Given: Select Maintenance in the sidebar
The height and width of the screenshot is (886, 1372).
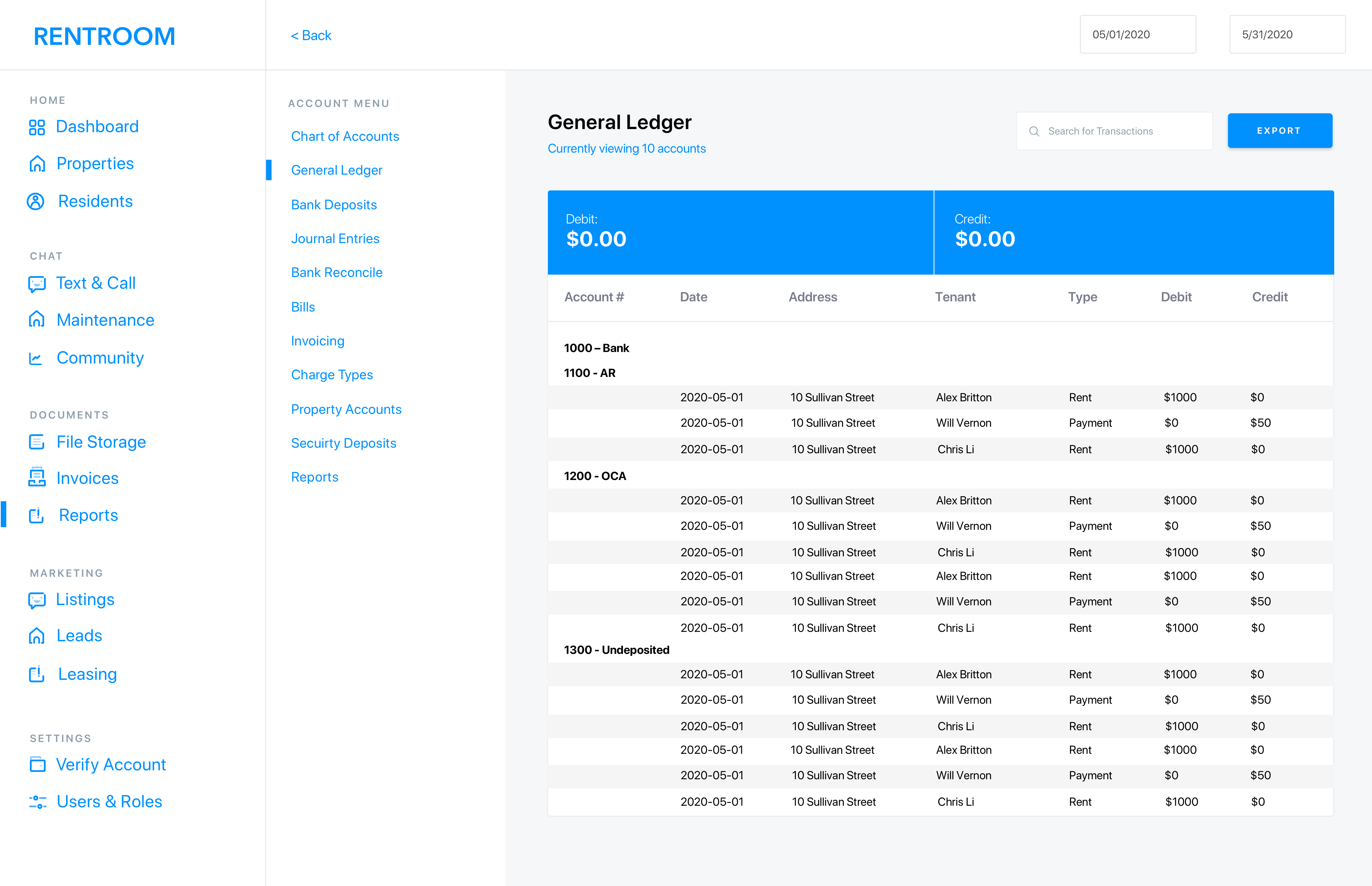Looking at the screenshot, I should click(x=105, y=320).
